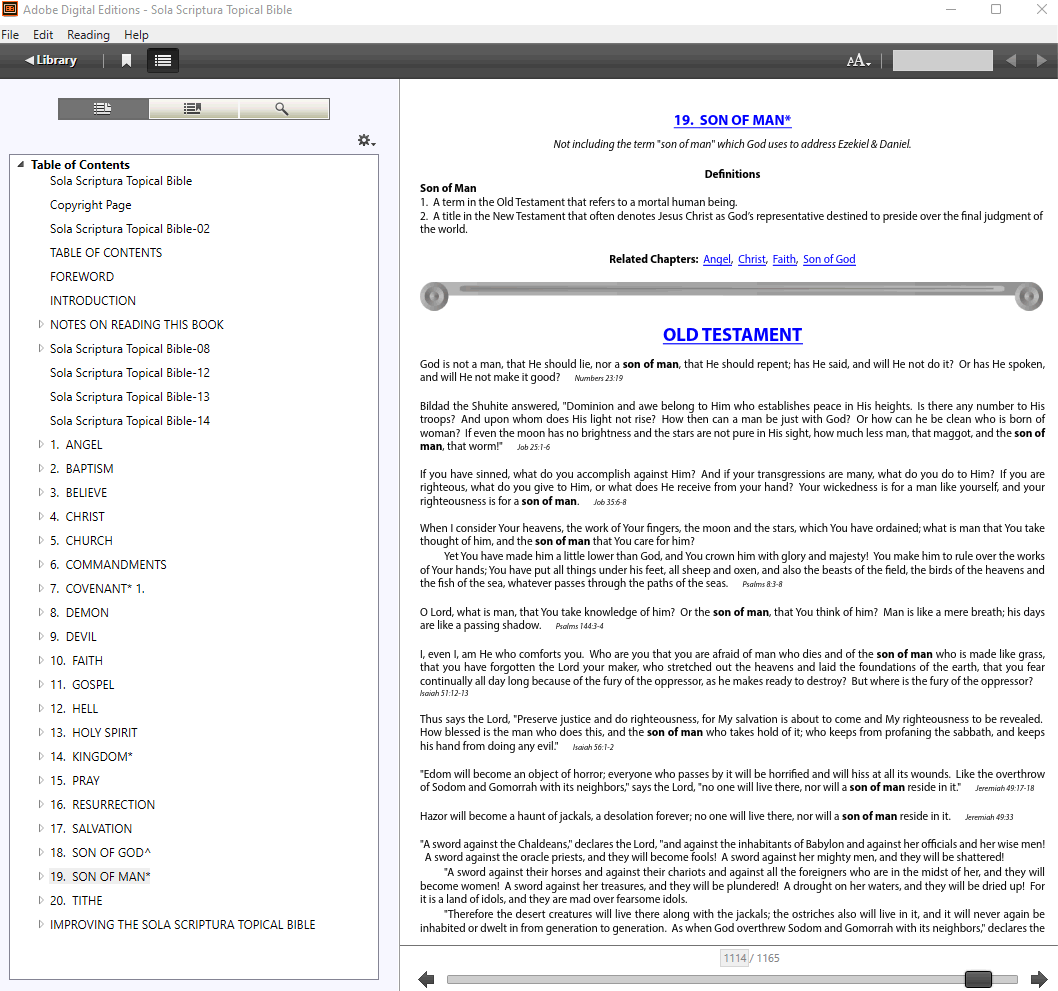Expand the 7. COVENANT* 1. chapter

point(40,588)
